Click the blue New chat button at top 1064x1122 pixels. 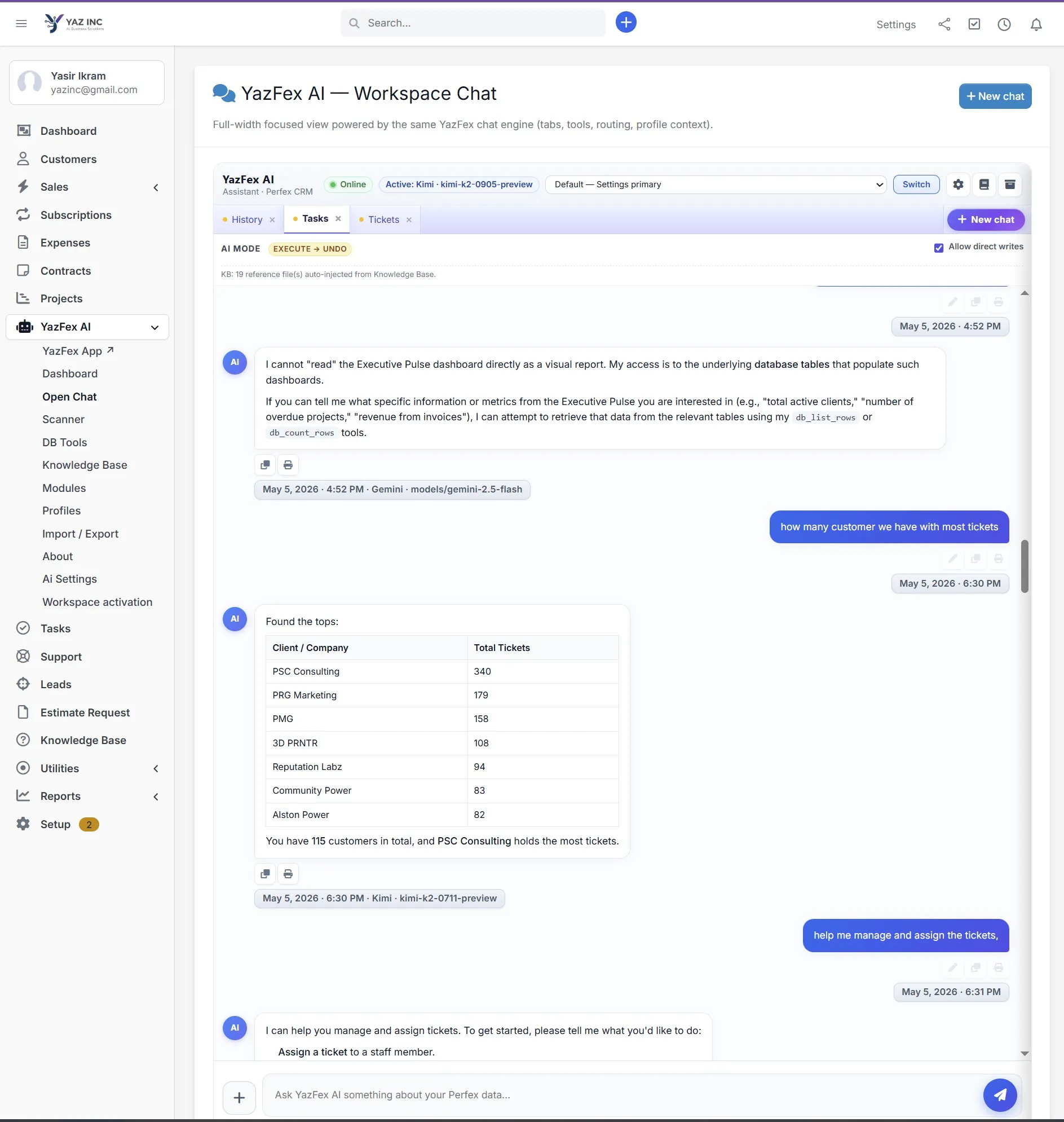click(x=995, y=96)
